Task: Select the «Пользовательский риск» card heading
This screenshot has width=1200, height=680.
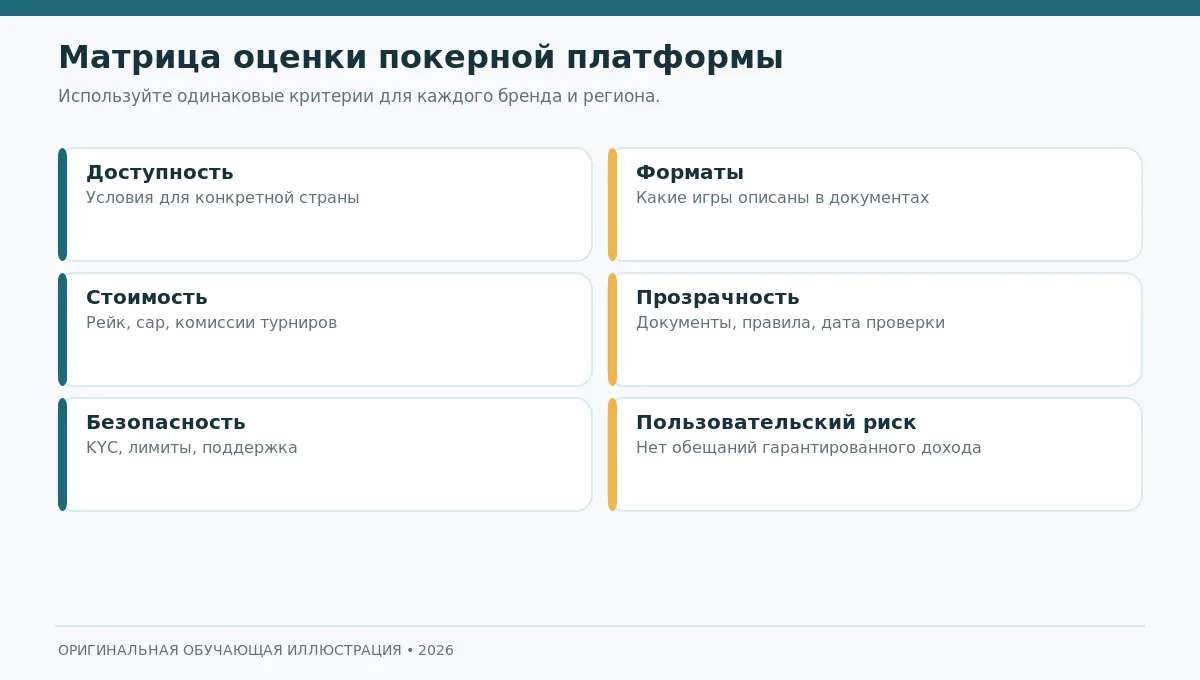Action: click(776, 423)
